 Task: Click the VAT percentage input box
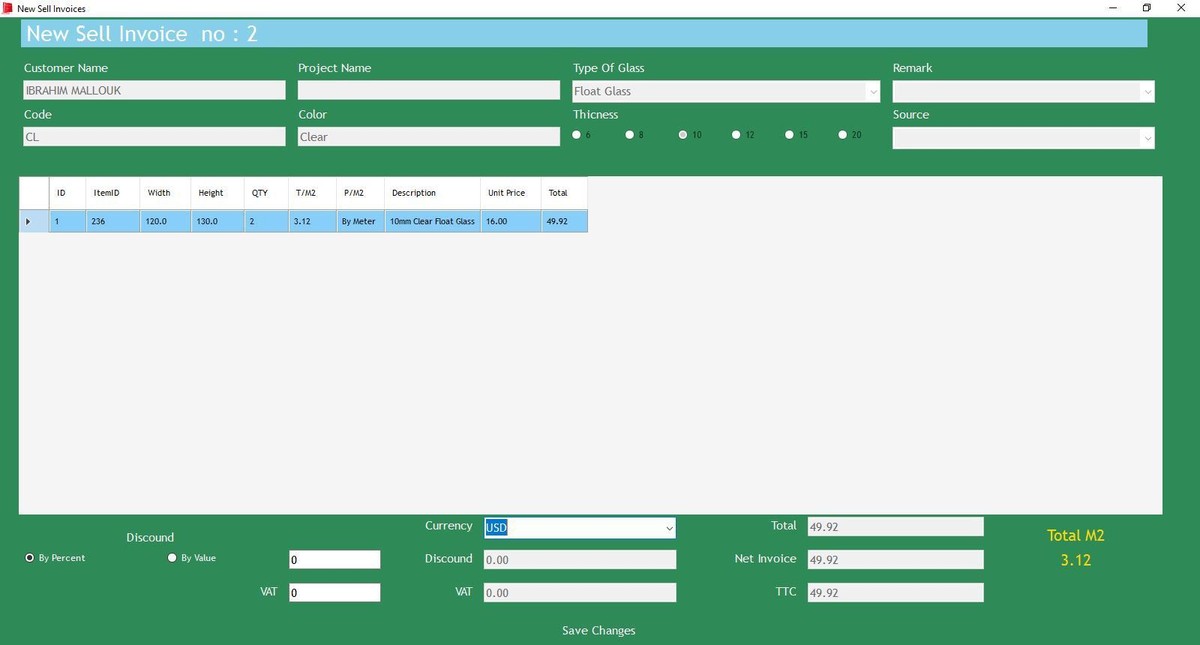click(334, 593)
